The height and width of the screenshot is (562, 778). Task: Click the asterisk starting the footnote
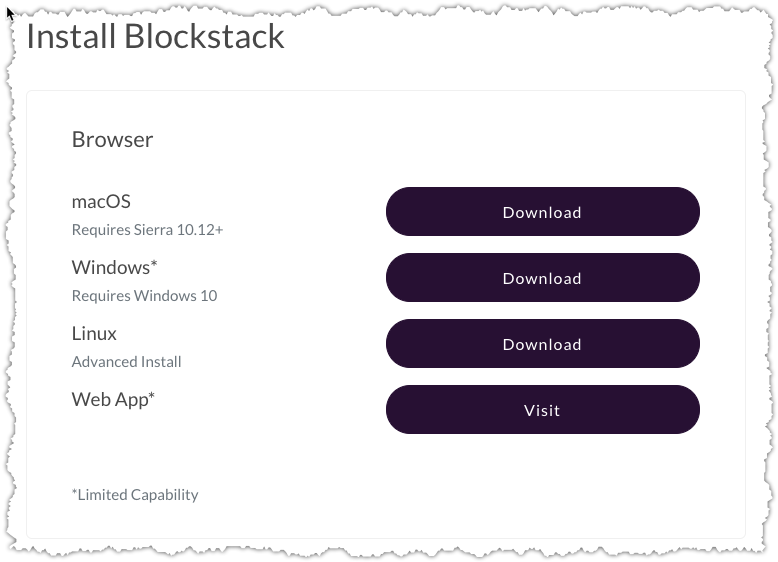click(x=74, y=493)
